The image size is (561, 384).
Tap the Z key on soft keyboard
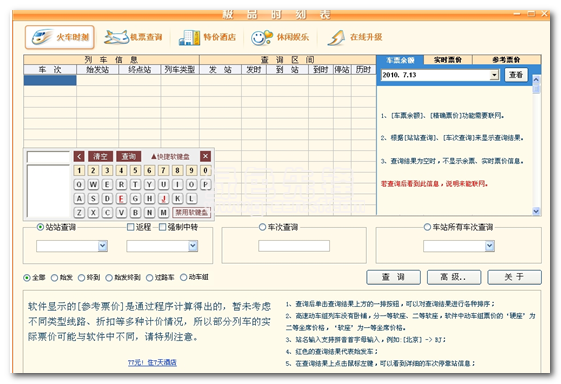tap(79, 212)
